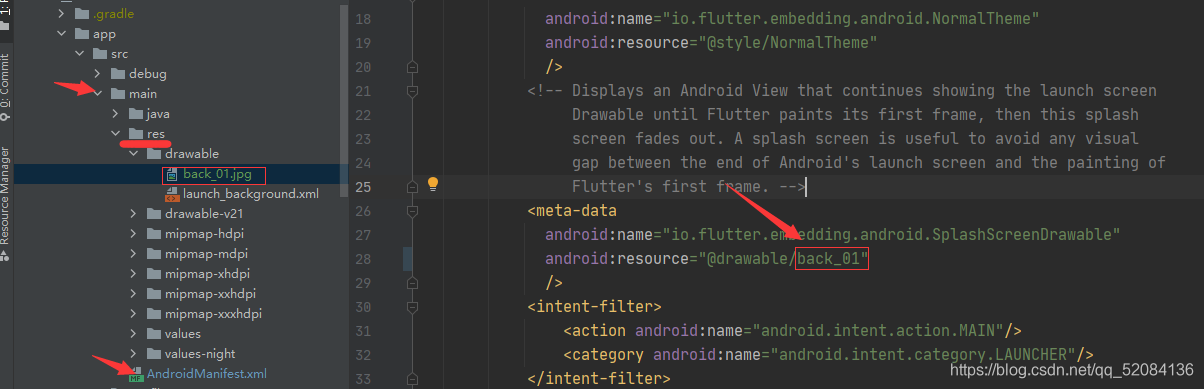Screen dimensions: 1204x389
Task: Collapse the app folder
Action: (62, 34)
